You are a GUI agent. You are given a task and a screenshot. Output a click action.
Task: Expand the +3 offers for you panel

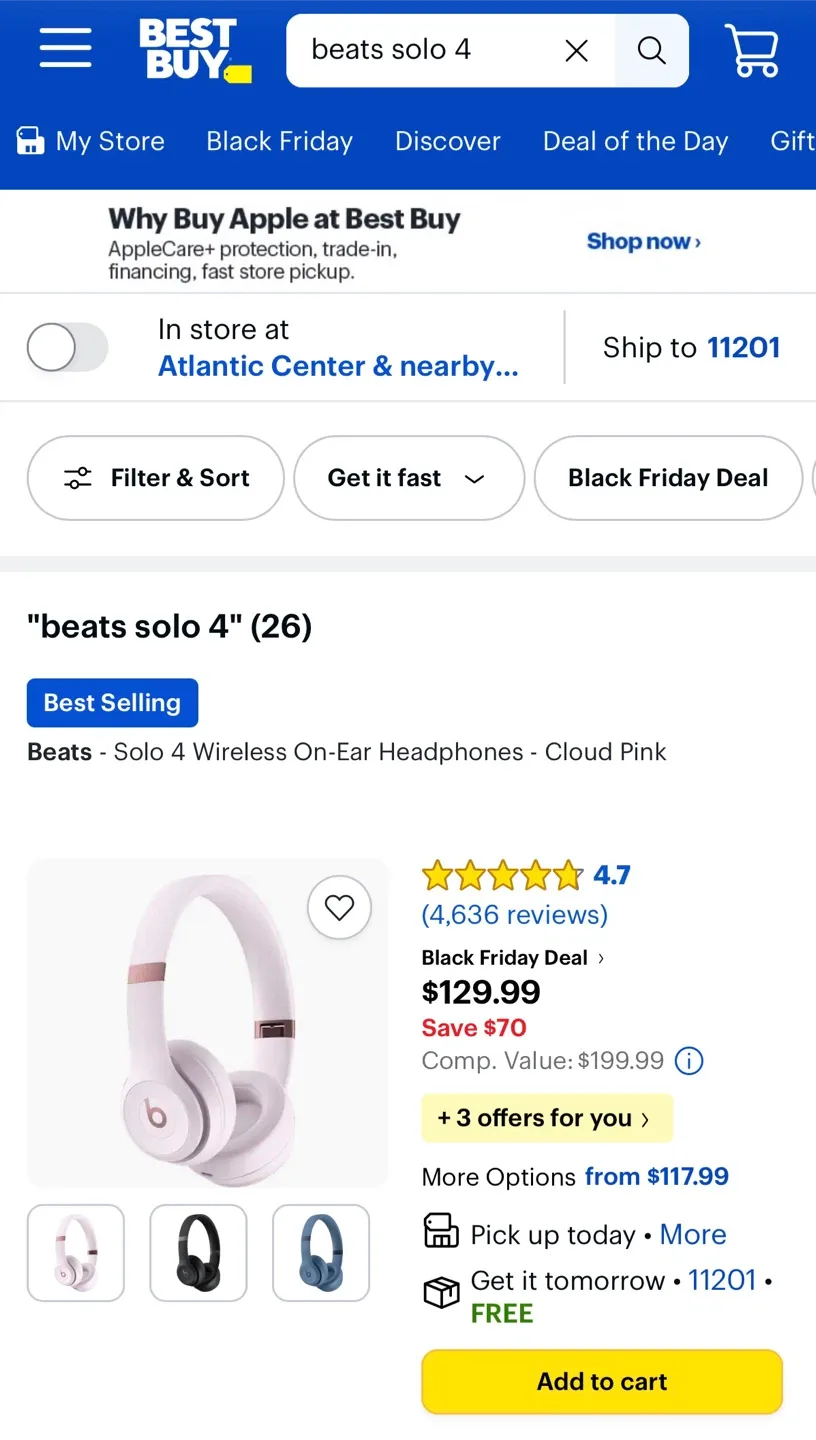[x=546, y=1118]
